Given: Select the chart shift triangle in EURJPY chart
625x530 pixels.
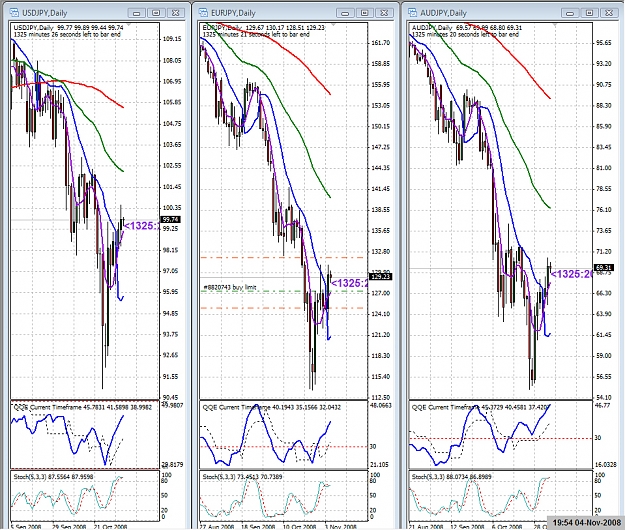Looking at the screenshot, I should pyautogui.click(x=332, y=25).
